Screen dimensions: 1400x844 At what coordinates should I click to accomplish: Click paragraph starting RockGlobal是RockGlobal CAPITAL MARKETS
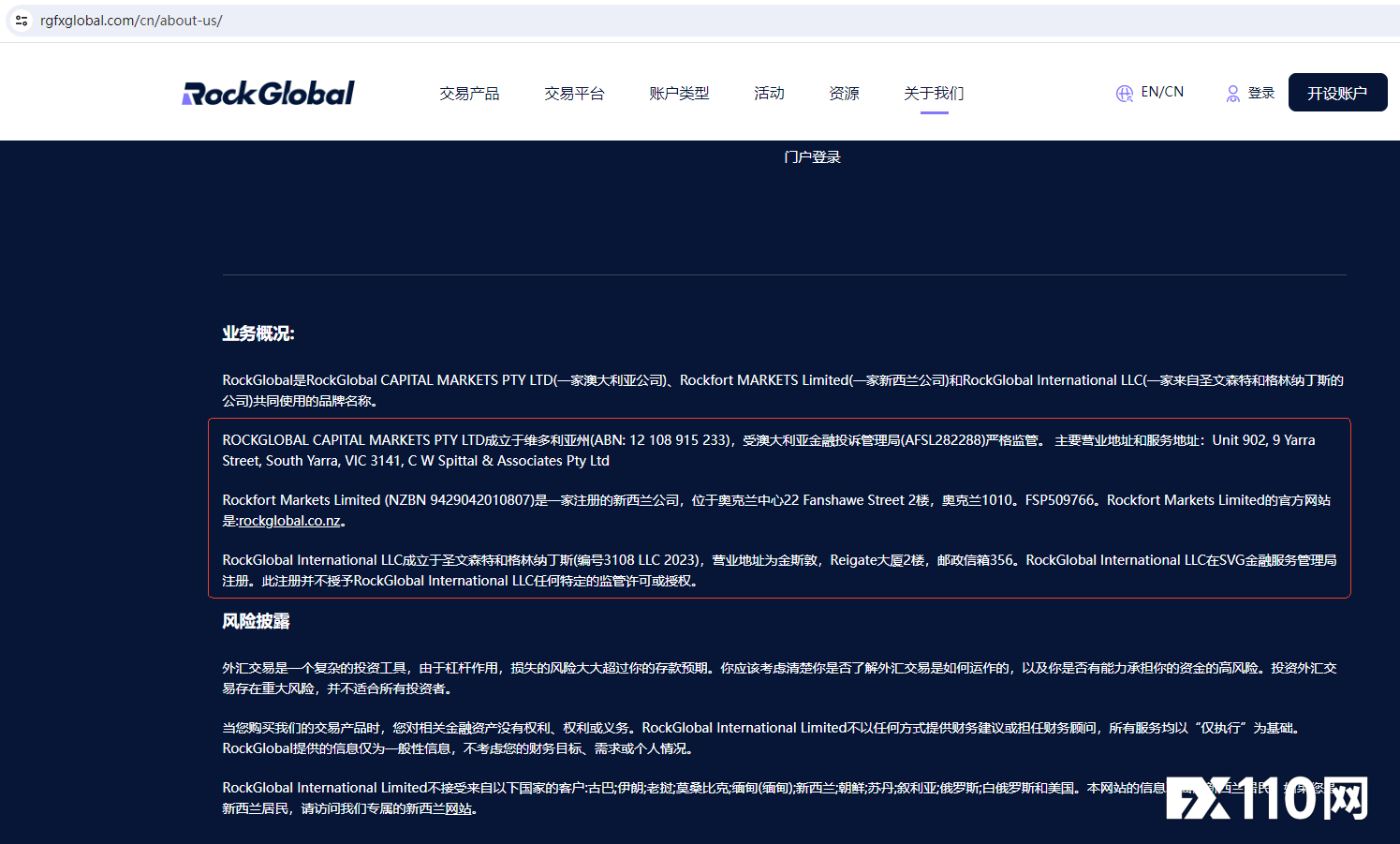783,391
